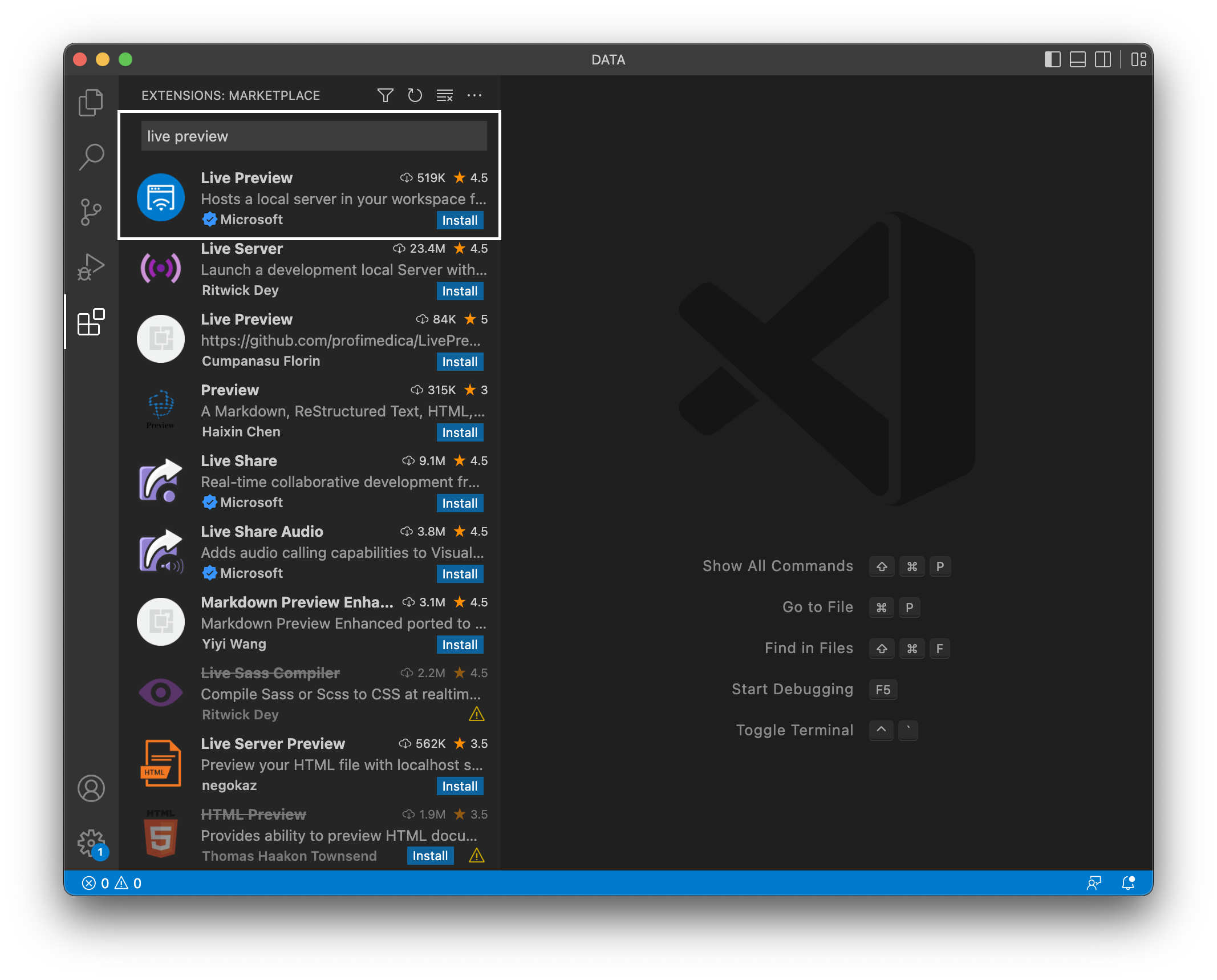Clear the extension search results
Screen dimensions: 1217x980
pos(444,95)
